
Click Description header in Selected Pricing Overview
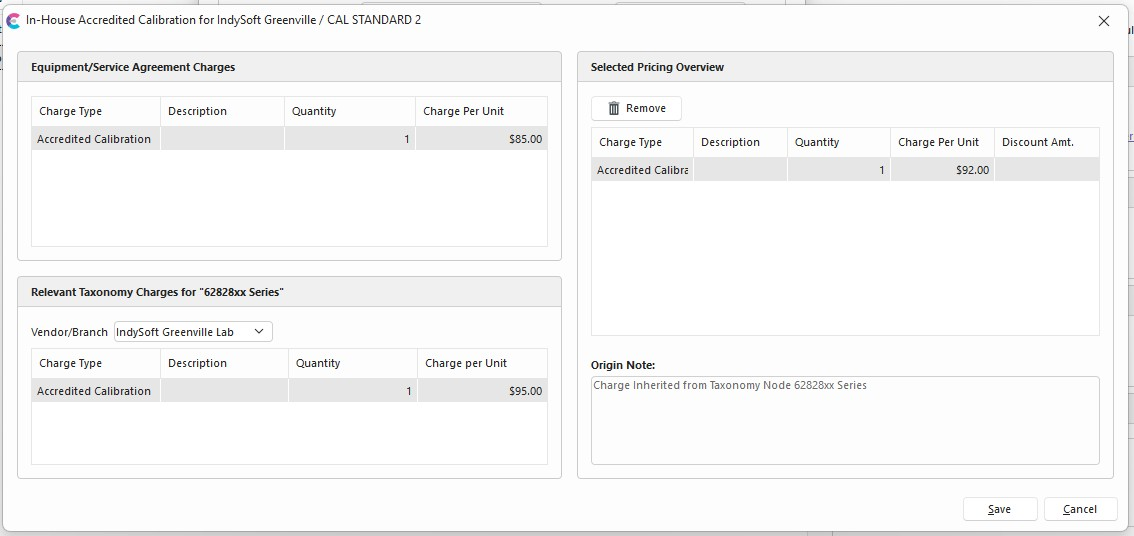740,142
